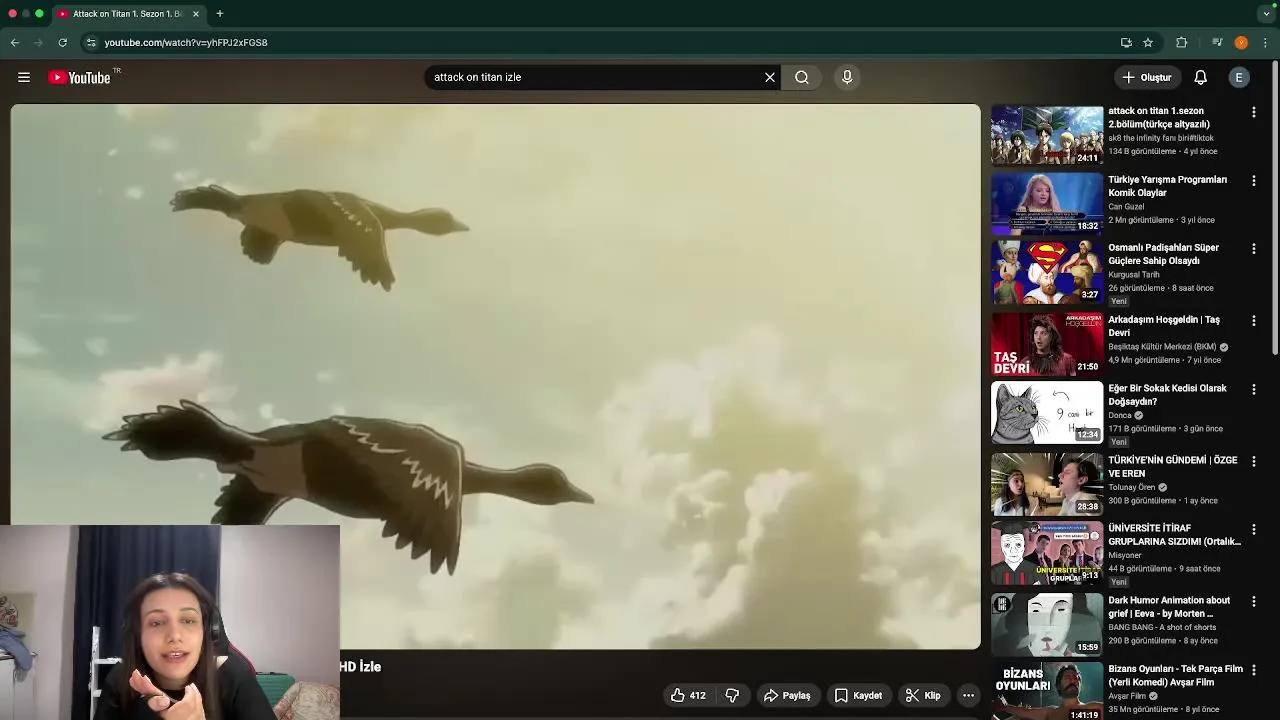Open the Chrome extensions puzzle icon
The height and width of the screenshot is (720, 1280).
tap(1182, 42)
